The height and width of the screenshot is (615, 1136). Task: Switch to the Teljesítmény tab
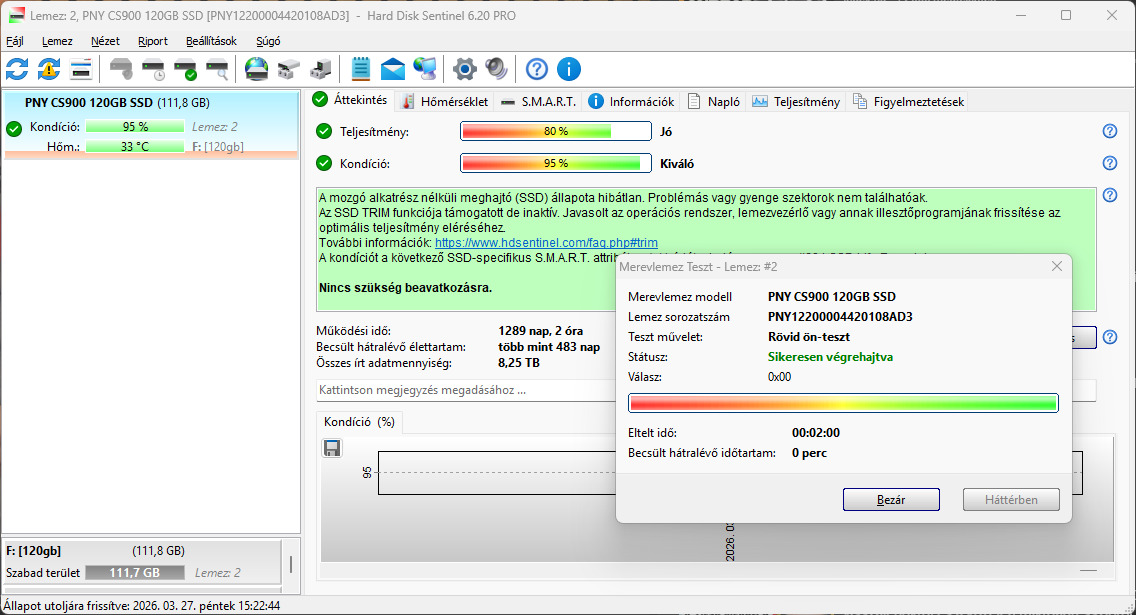(795, 101)
